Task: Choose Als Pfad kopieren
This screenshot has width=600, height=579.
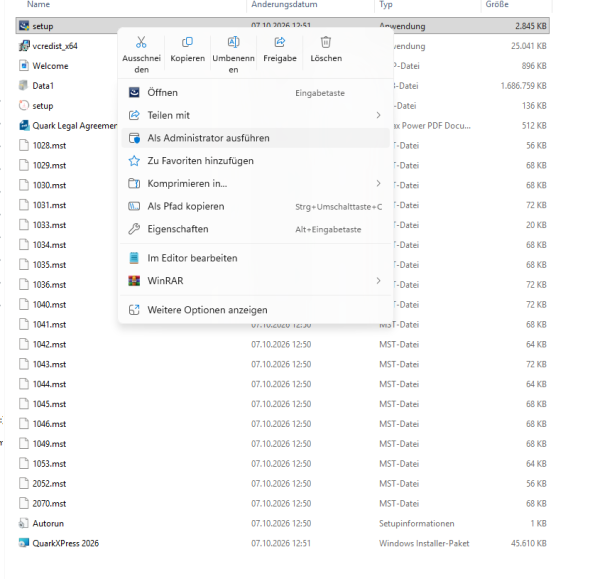Action: pos(255,206)
